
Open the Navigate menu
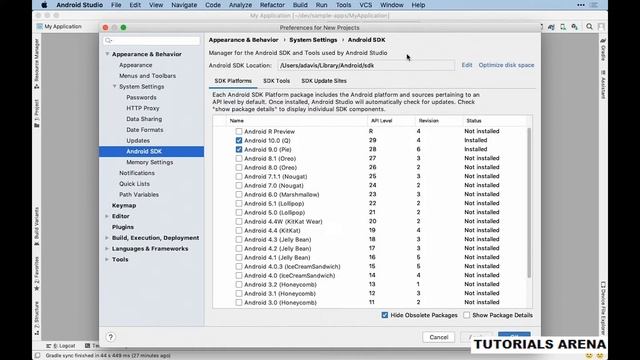[184, 5]
